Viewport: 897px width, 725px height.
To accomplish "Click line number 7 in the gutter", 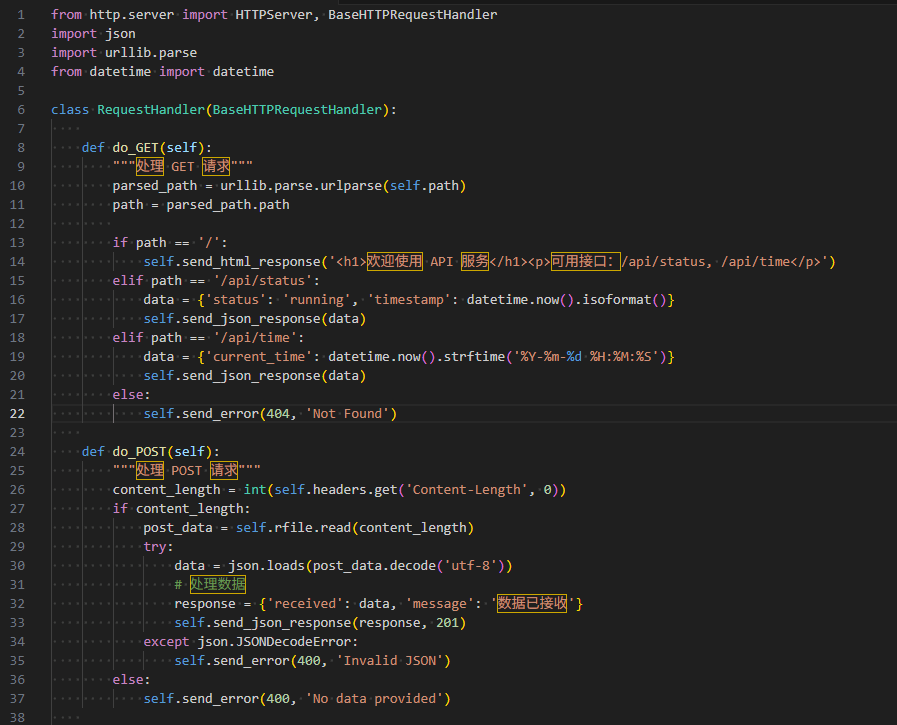I will pos(21,129).
